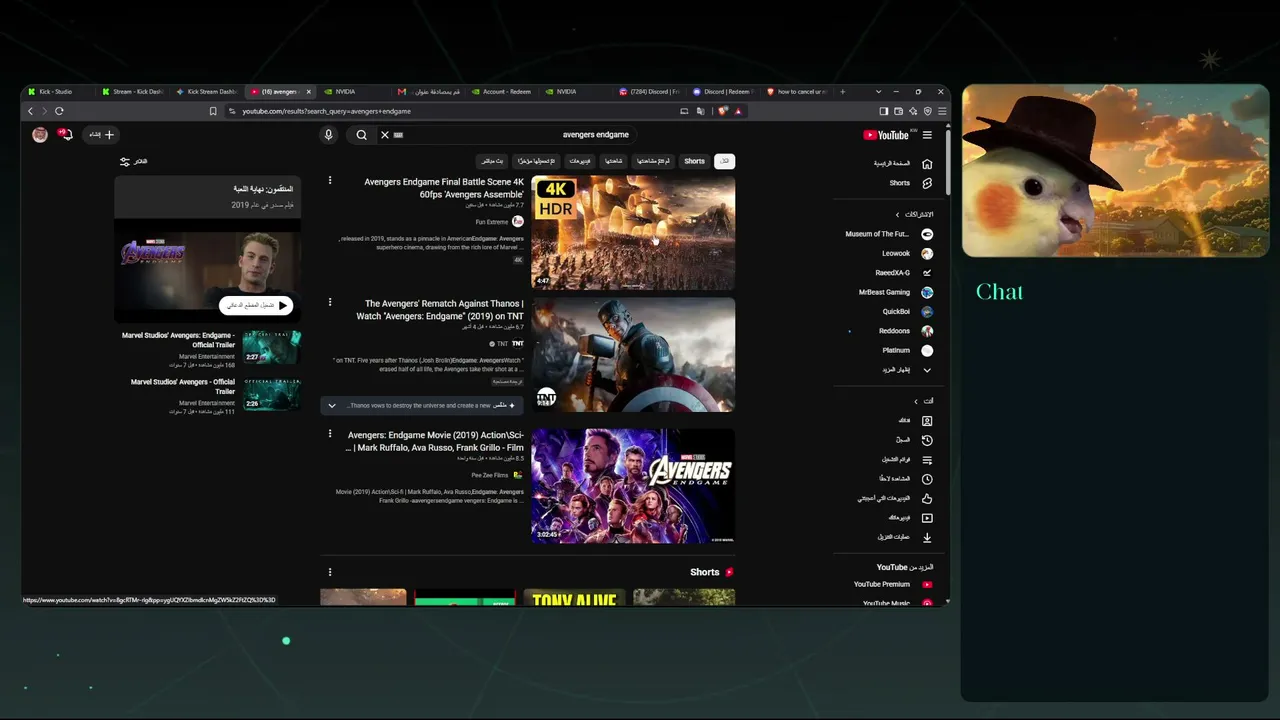
Task: Open the Watch Later clock icon
Action: [x=927, y=479]
